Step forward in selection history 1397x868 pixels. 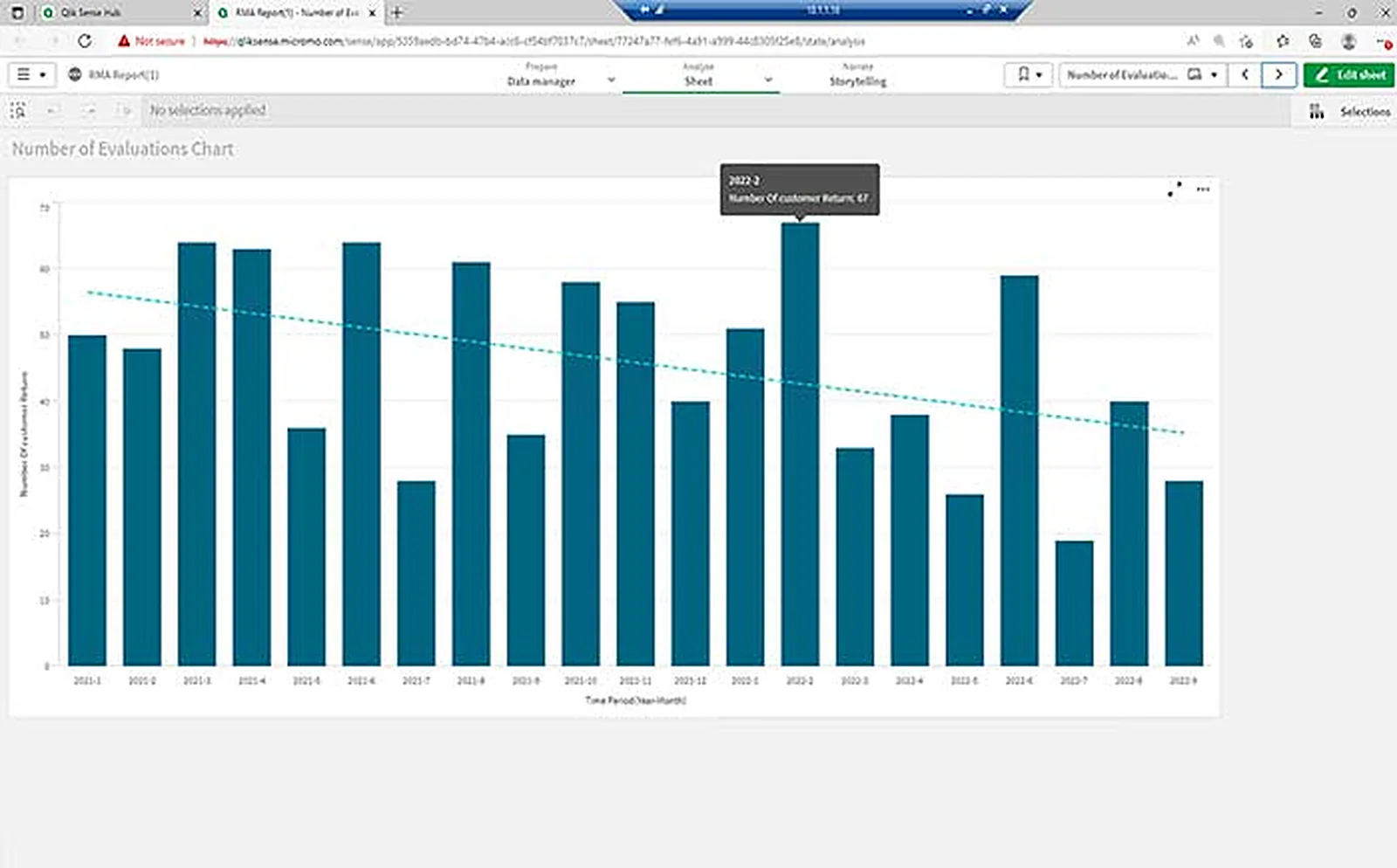(89, 111)
